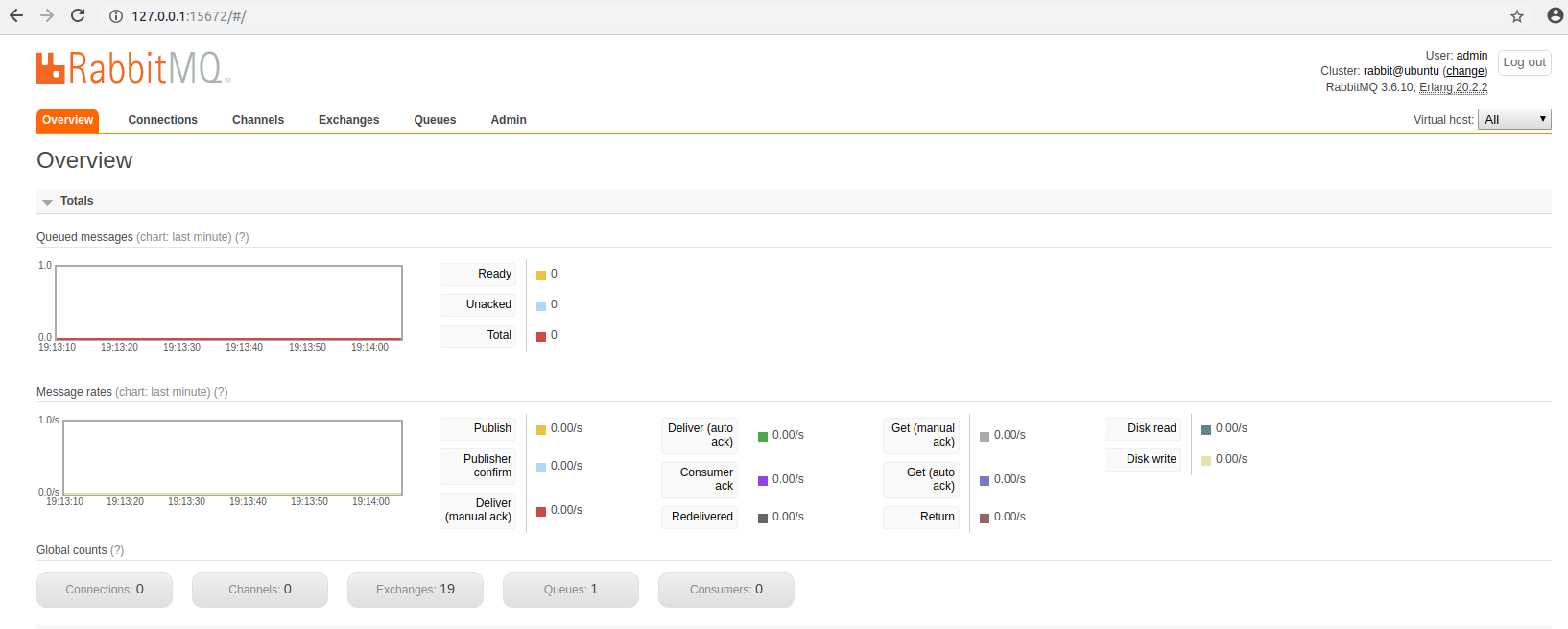Click the Deliver (auto ack) label
Viewport: 1568px width, 629px height.
click(700, 435)
